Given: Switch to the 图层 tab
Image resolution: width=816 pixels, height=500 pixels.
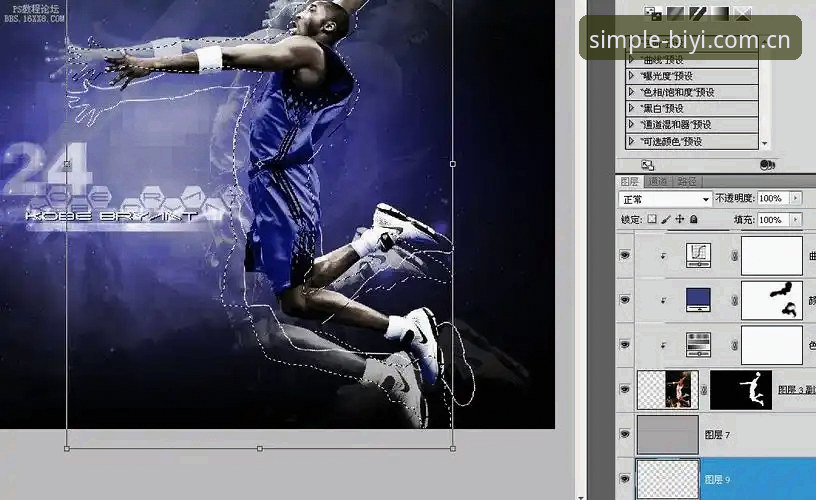Looking at the screenshot, I should 629,181.
